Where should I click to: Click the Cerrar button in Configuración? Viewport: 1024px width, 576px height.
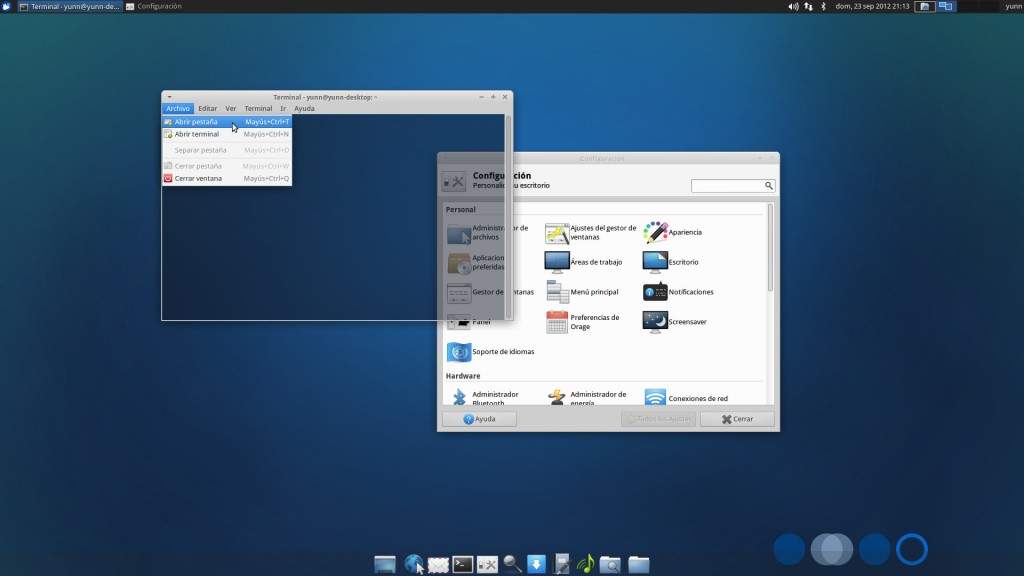pyautogui.click(x=737, y=419)
